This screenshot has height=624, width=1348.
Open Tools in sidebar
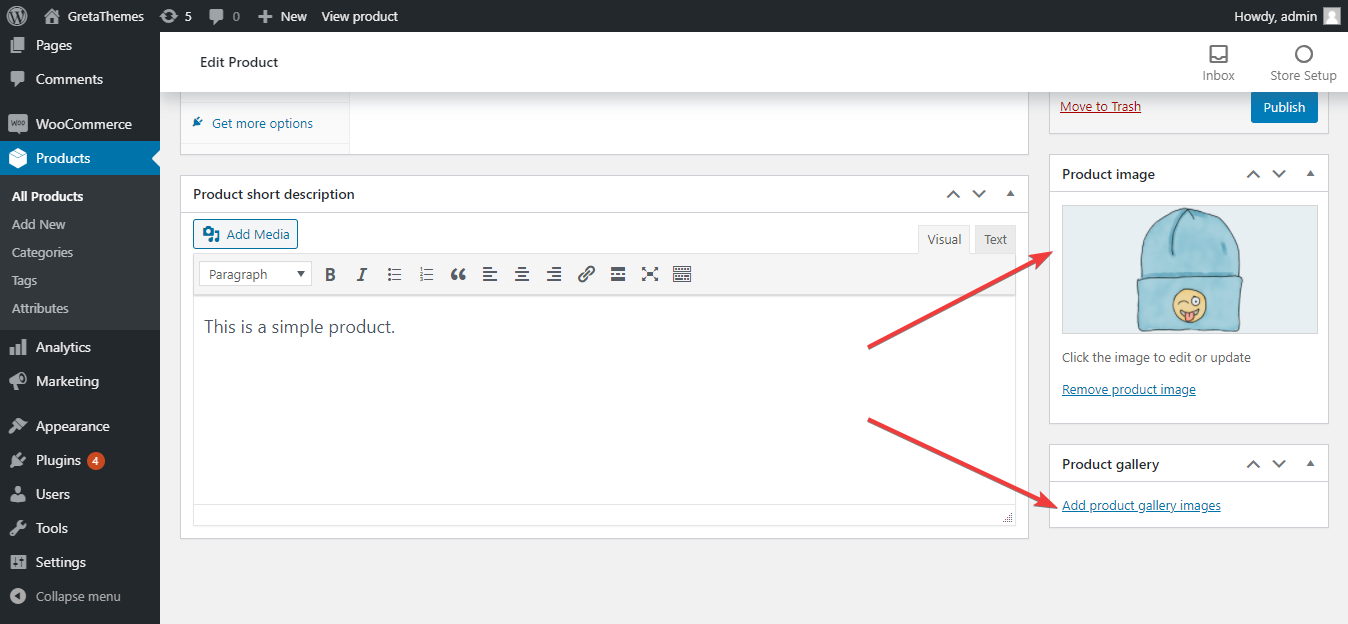80,528
